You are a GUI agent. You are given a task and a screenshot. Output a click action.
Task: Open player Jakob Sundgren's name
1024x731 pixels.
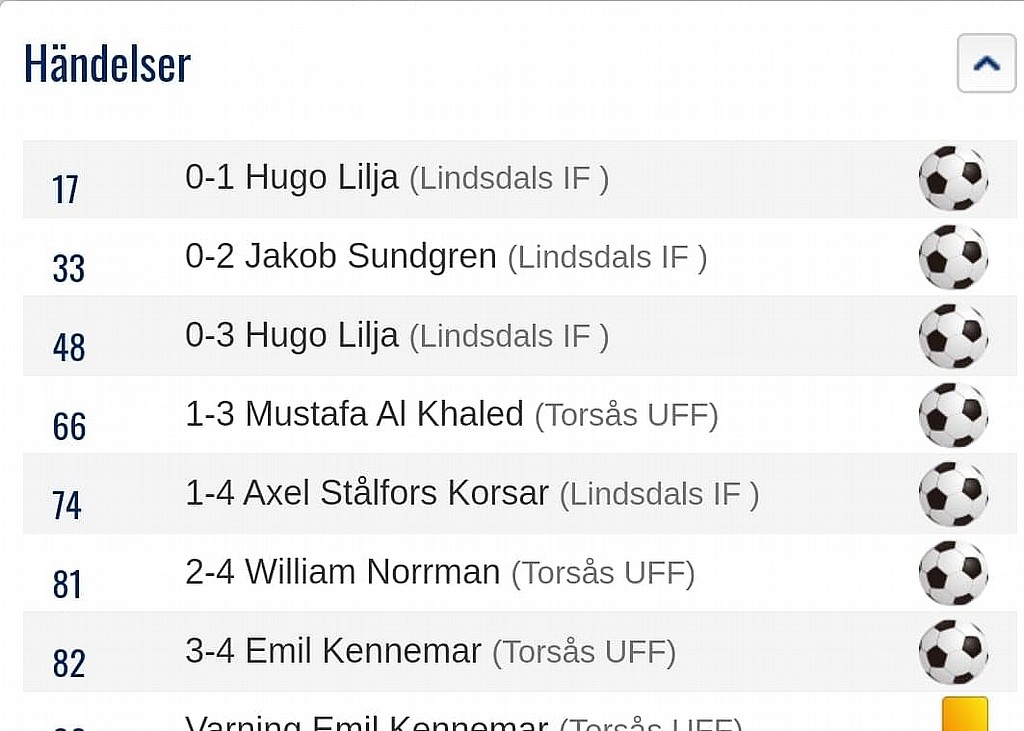371,256
